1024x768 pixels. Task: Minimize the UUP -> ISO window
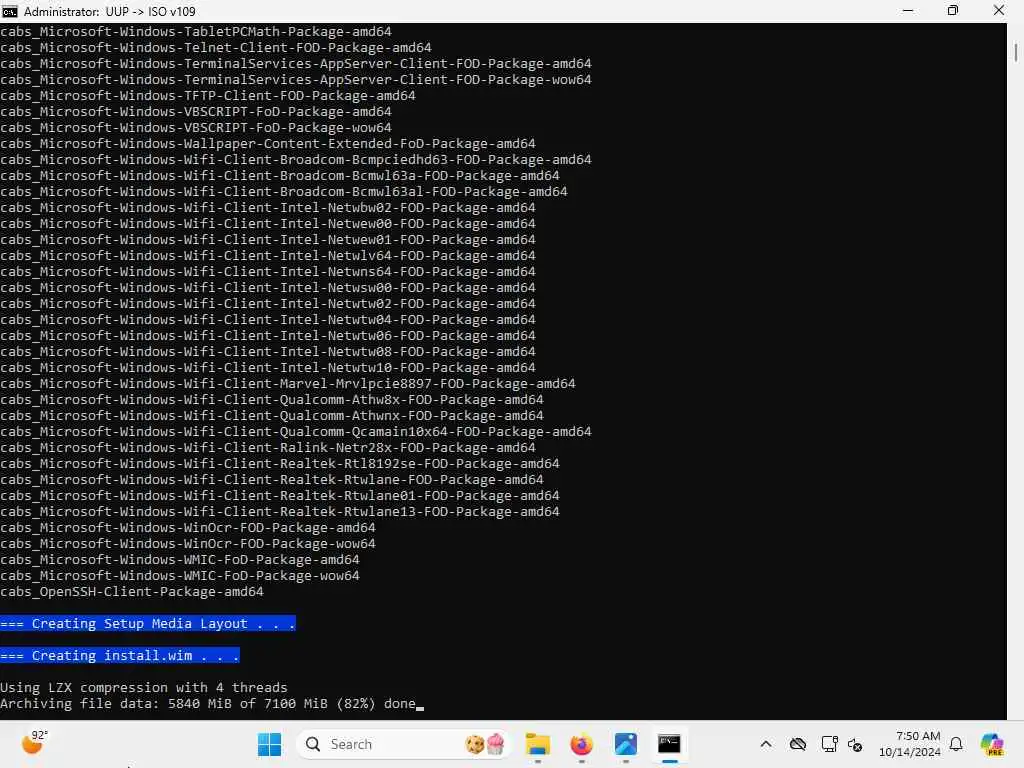(x=908, y=11)
